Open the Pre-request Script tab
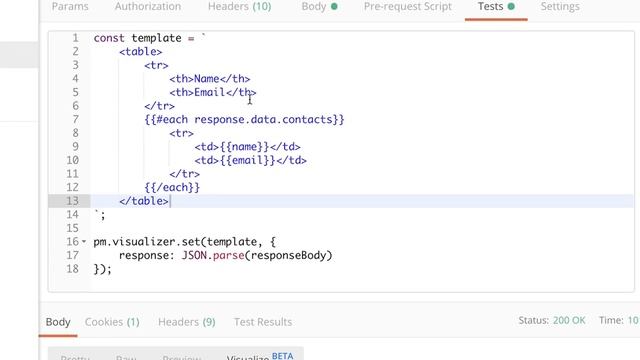Viewport: 640px width, 360px height. [408, 7]
